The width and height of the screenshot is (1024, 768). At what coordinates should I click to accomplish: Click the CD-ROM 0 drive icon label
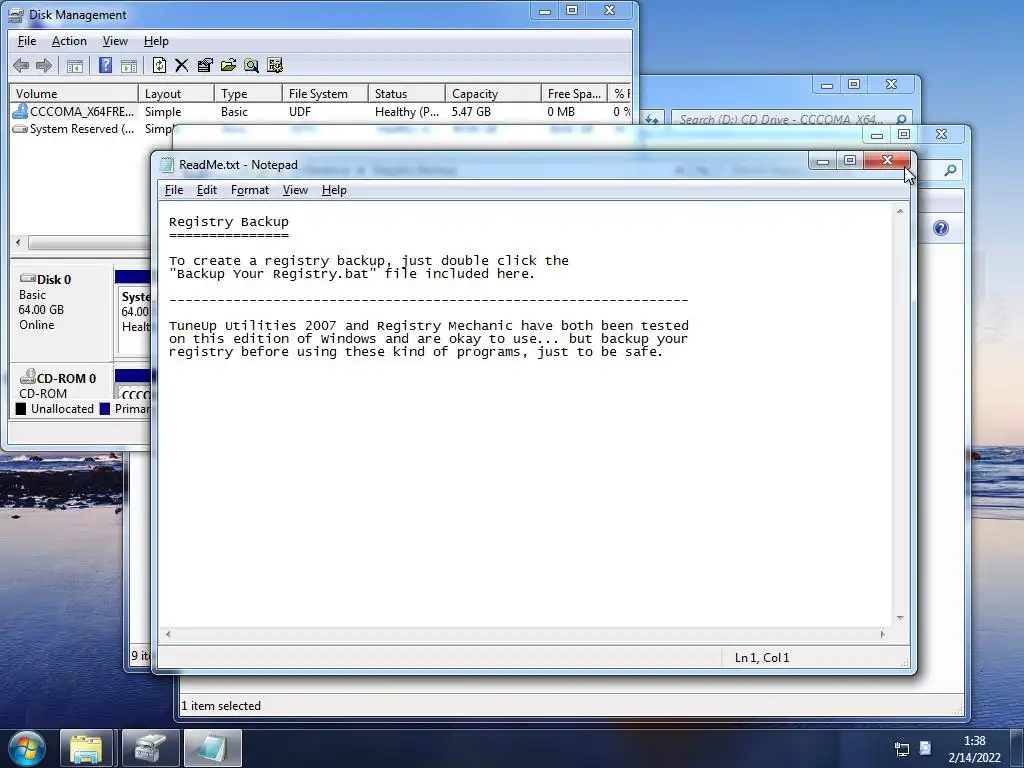pos(57,377)
